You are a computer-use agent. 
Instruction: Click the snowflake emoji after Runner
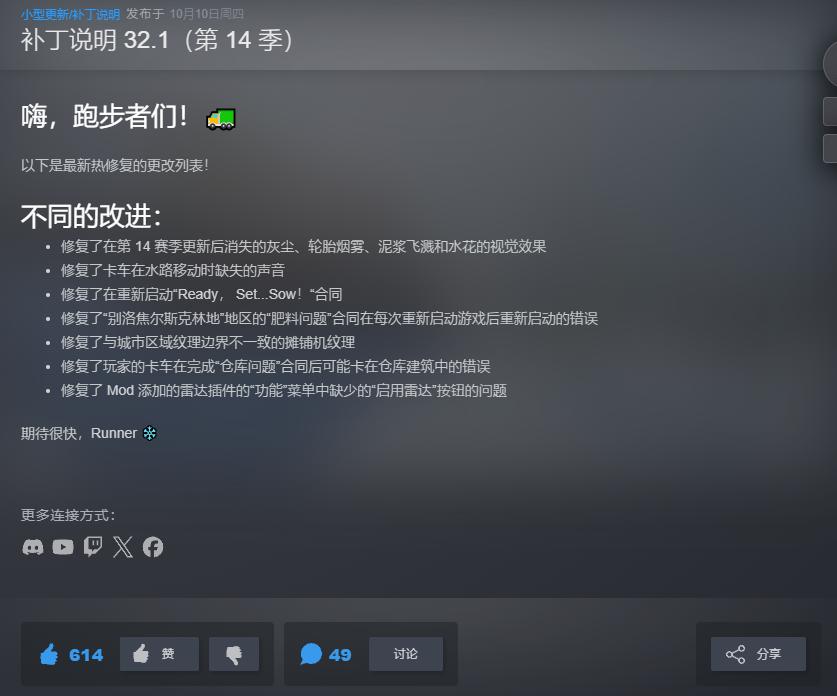[150, 433]
